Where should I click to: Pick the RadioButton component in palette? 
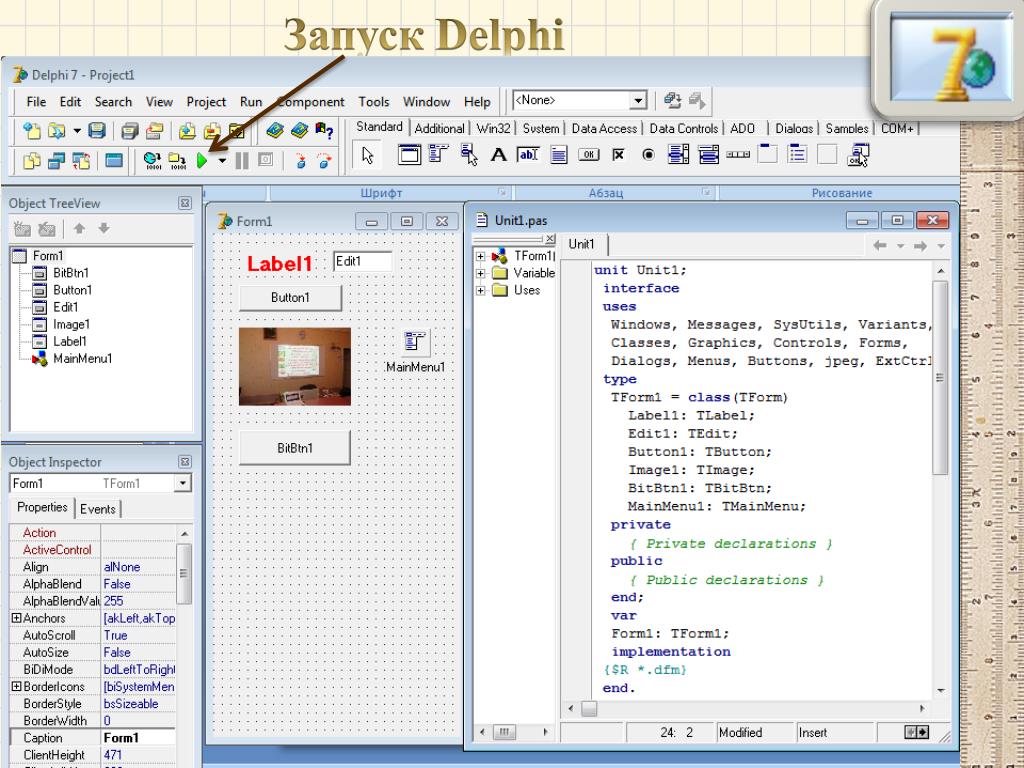click(x=648, y=155)
